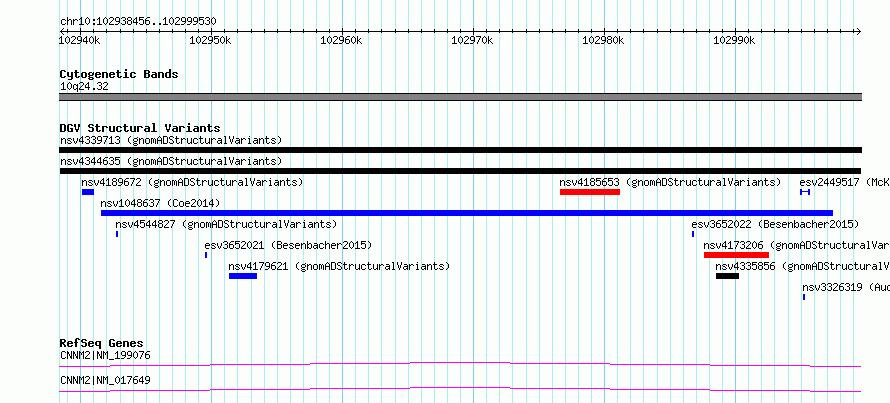Open nsv4335856 variant label
890x403 pixels.
click(803, 266)
